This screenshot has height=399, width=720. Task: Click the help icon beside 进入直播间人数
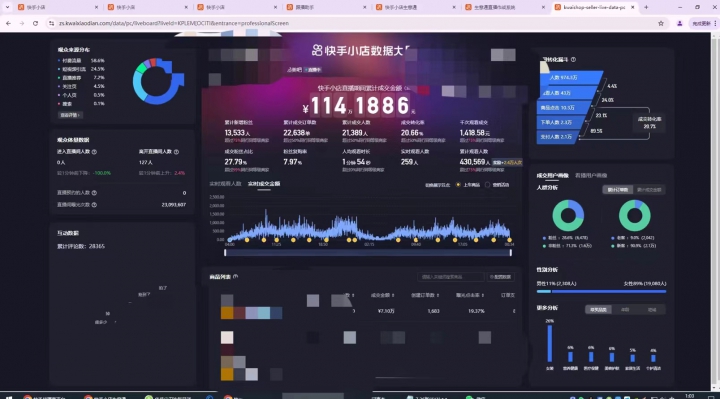(x=94, y=152)
